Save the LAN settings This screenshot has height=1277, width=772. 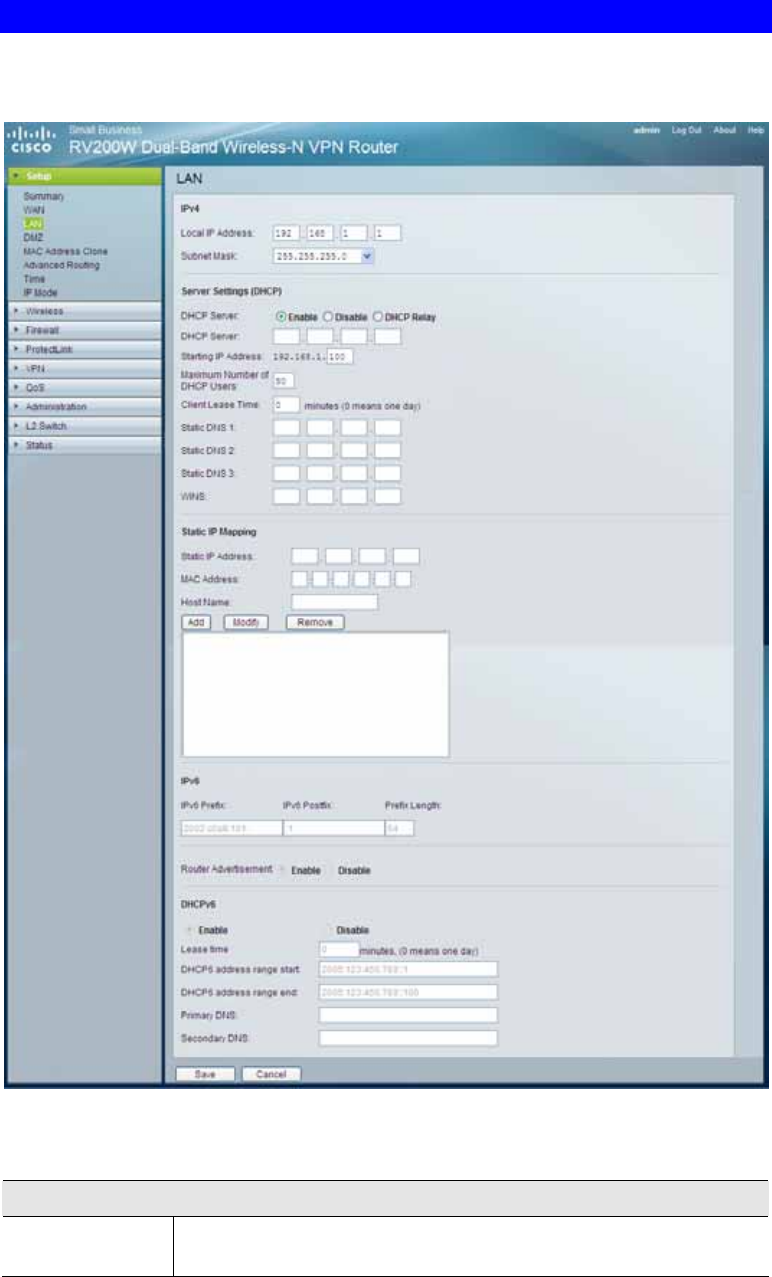coord(204,1074)
